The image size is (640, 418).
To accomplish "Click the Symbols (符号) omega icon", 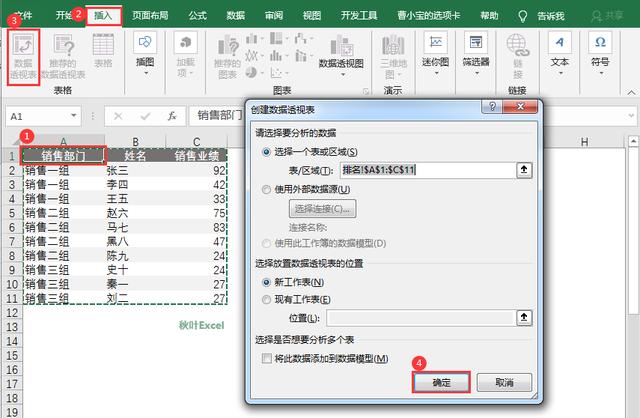I will tap(600, 55).
